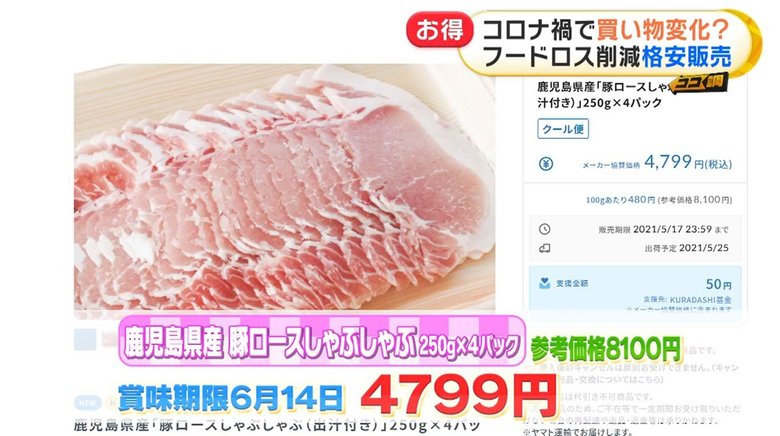Click the clock icon next to 販売期限
Screen dimensions: 780x436
(x=545, y=229)
